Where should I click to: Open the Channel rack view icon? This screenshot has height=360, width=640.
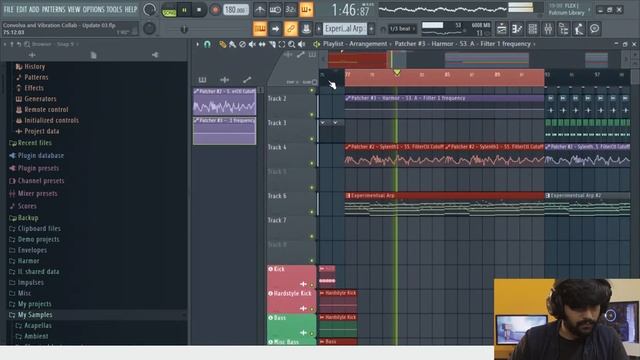tap(533, 29)
